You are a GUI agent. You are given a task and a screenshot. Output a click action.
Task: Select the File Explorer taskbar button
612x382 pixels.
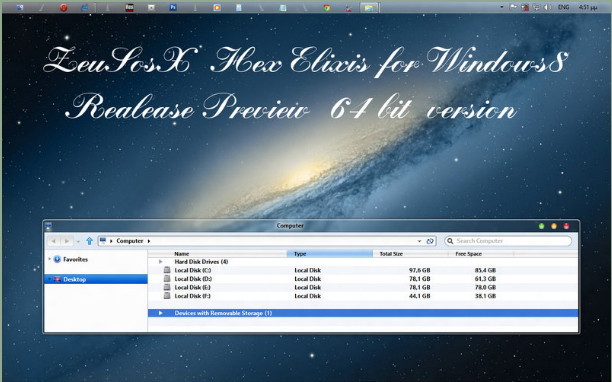click(369, 7)
